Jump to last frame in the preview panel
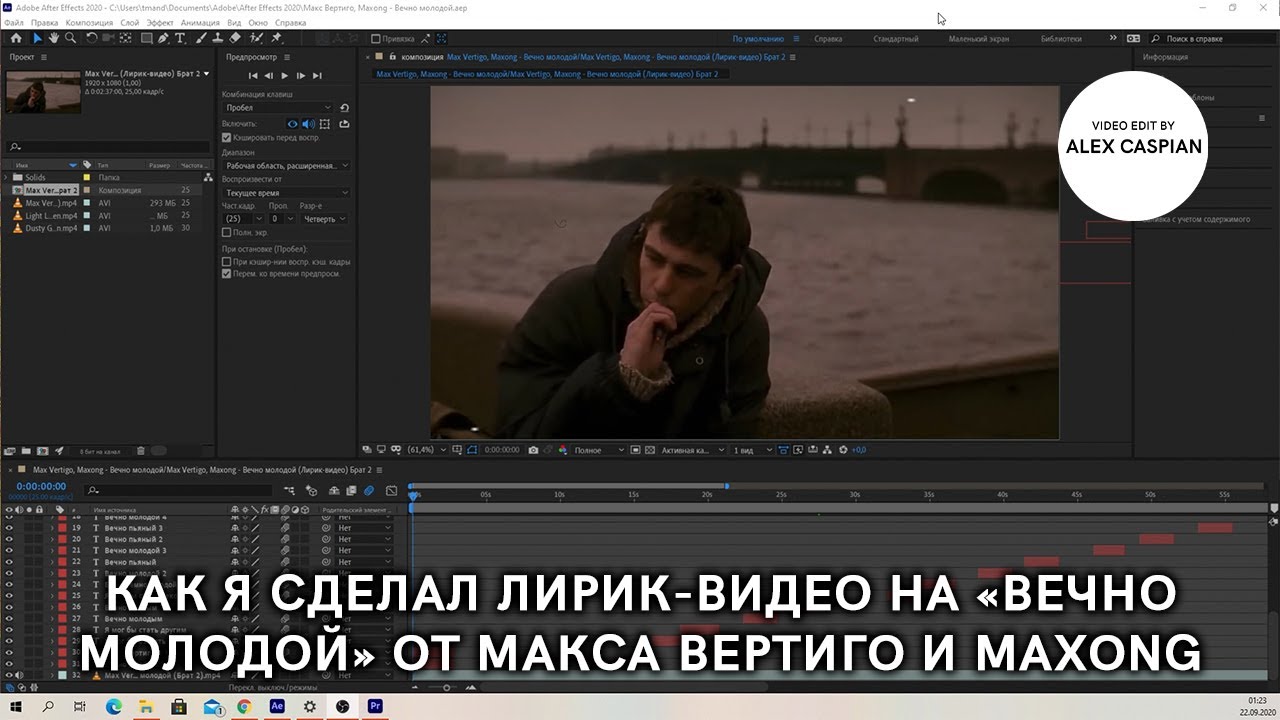This screenshot has height=720, width=1280. click(318, 76)
